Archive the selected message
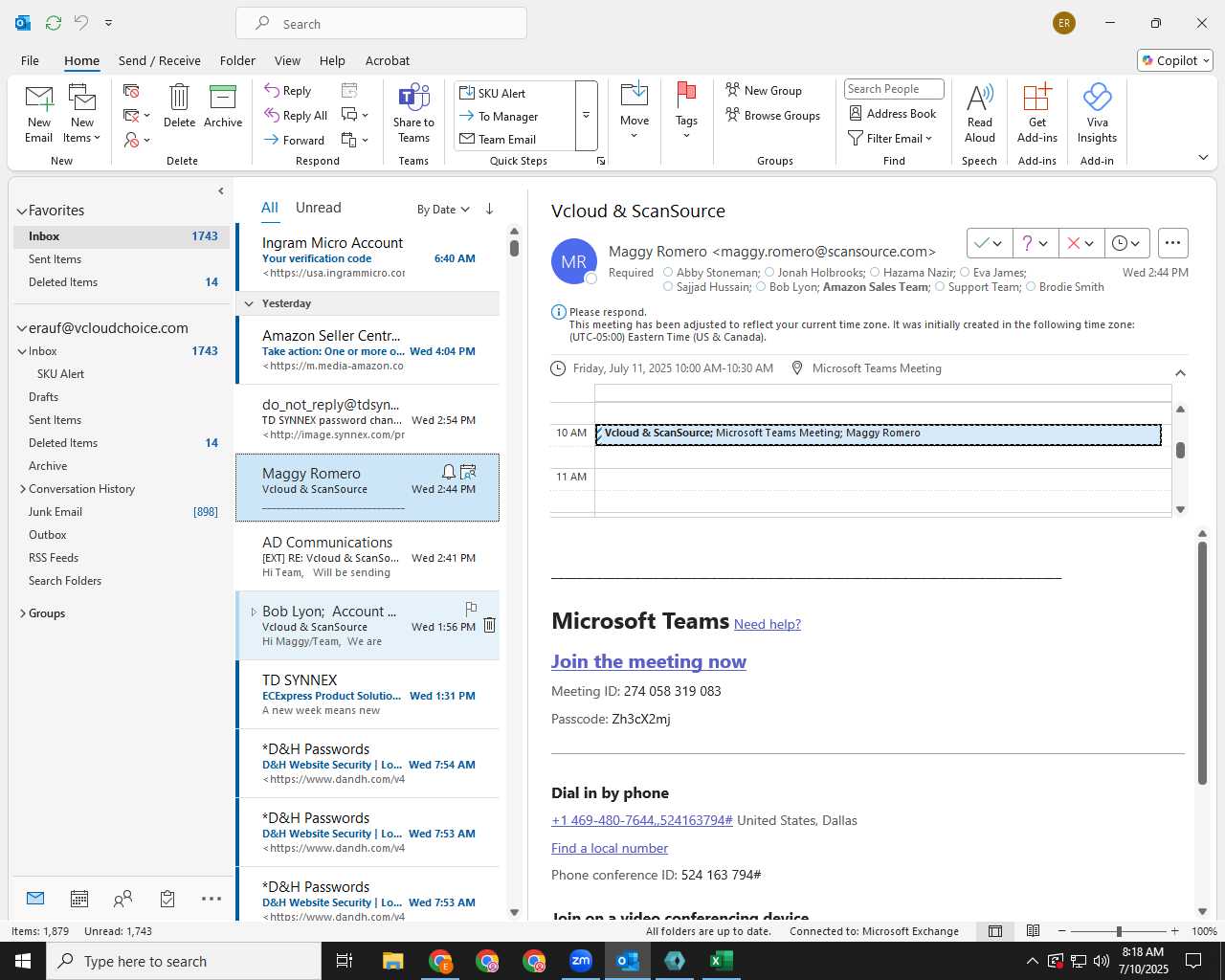 click(x=223, y=106)
